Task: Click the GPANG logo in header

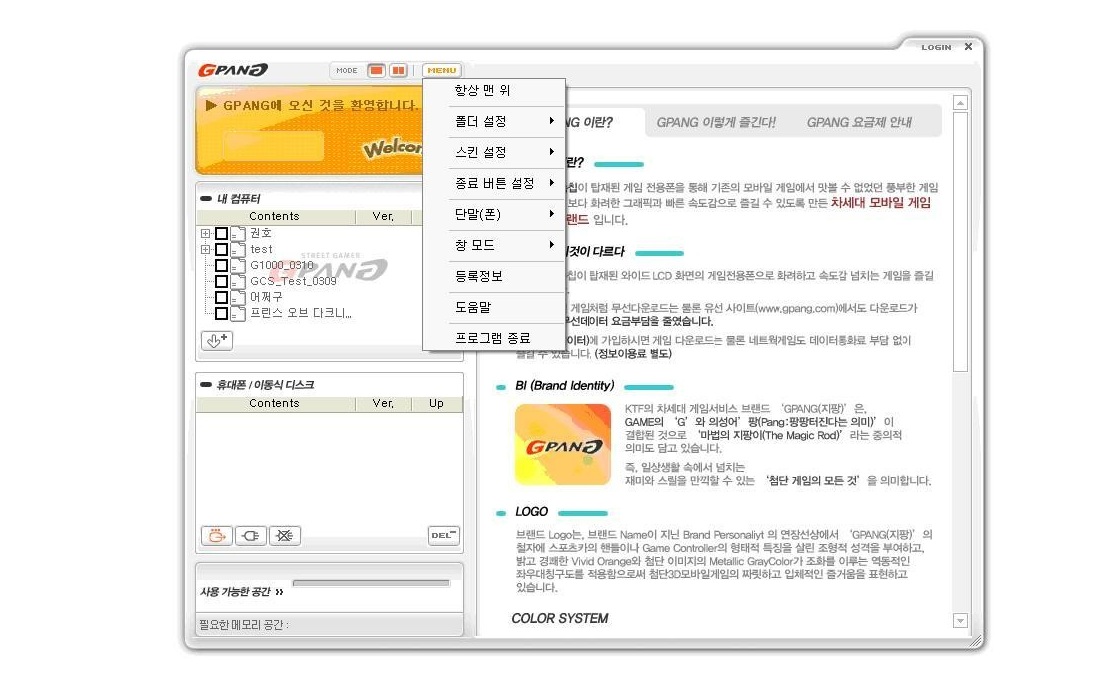Action: click(x=232, y=70)
